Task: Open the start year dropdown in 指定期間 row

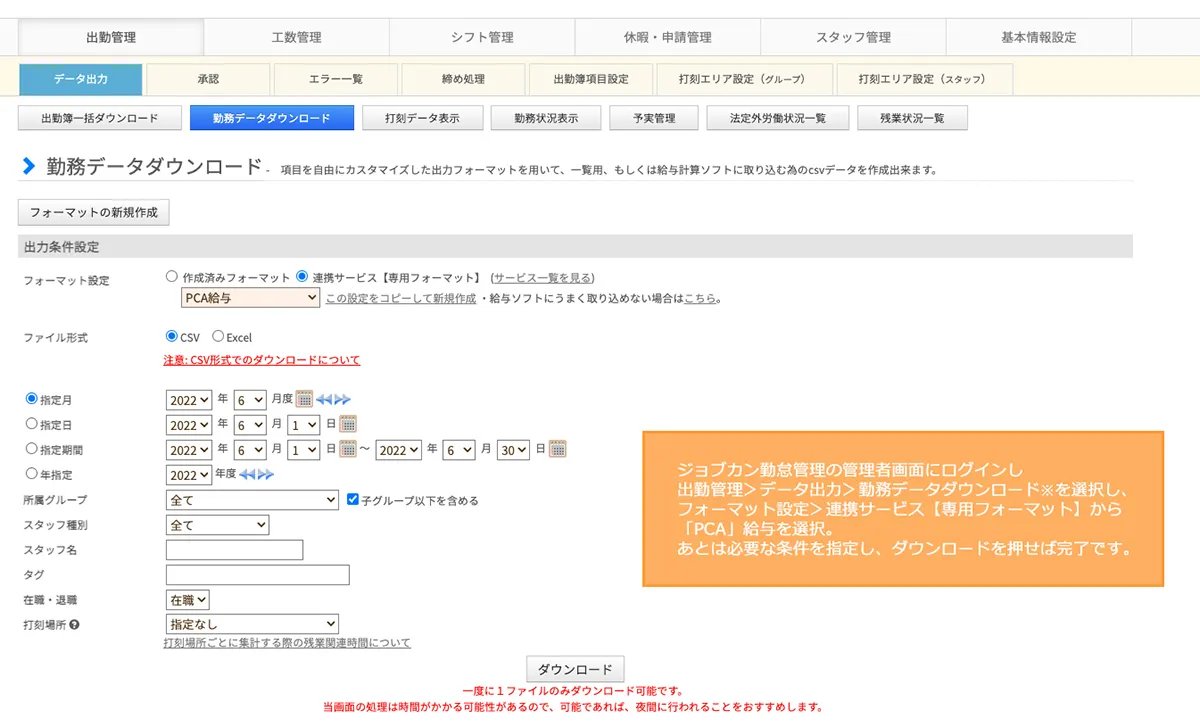Action: pos(189,450)
